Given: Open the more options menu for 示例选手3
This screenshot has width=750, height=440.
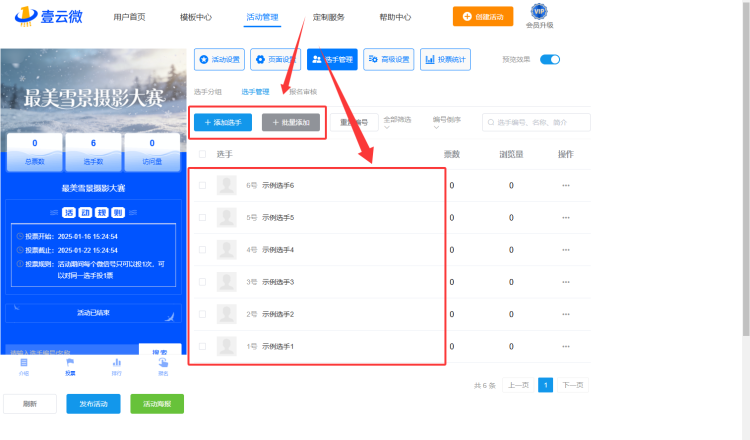Looking at the screenshot, I should point(566,282).
